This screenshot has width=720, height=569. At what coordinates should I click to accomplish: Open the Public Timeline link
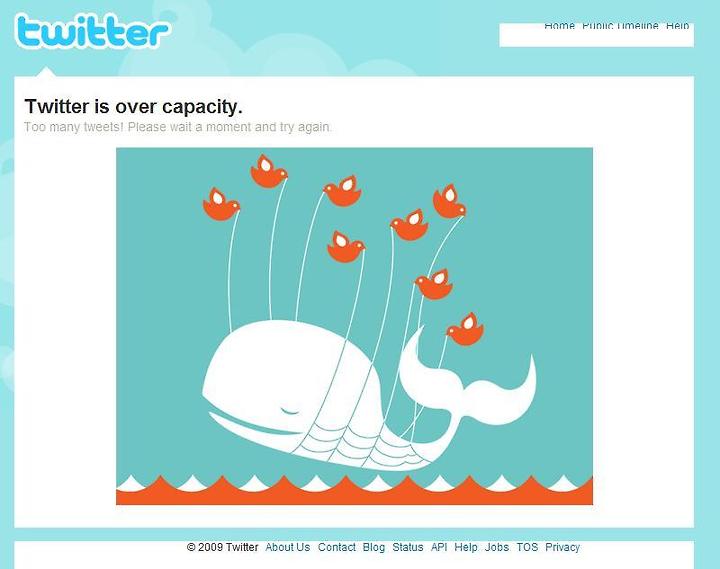[620, 26]
